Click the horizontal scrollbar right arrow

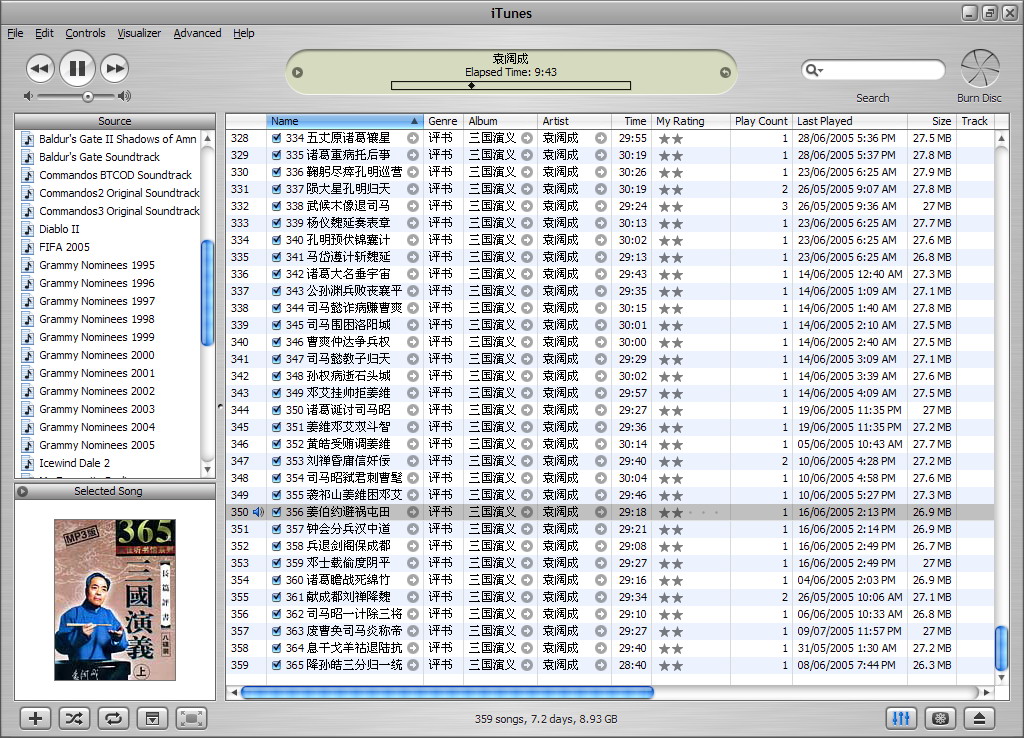point(986,692)
